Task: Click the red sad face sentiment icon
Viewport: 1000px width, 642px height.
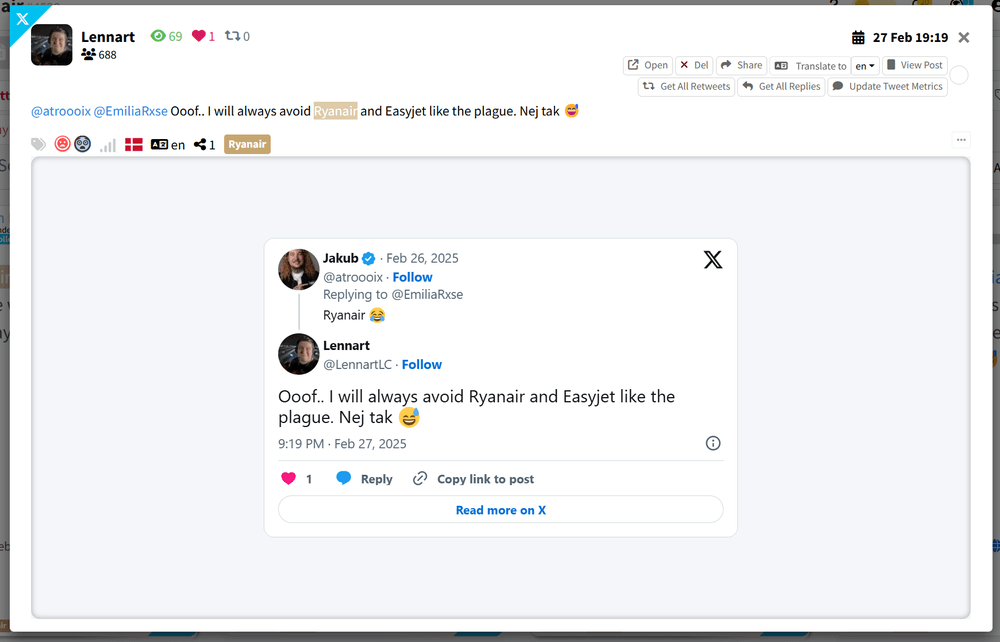Action: tap(62, 144)
